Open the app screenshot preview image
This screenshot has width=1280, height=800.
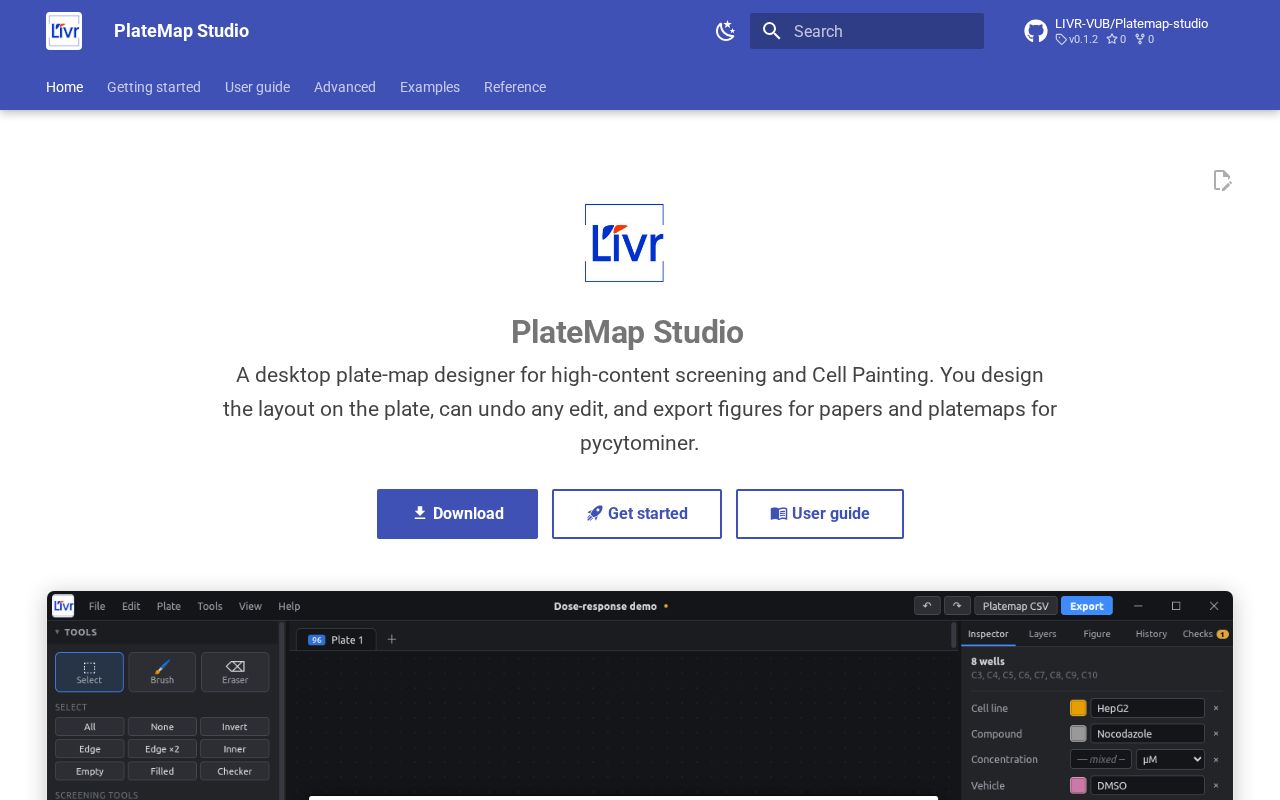640,696
